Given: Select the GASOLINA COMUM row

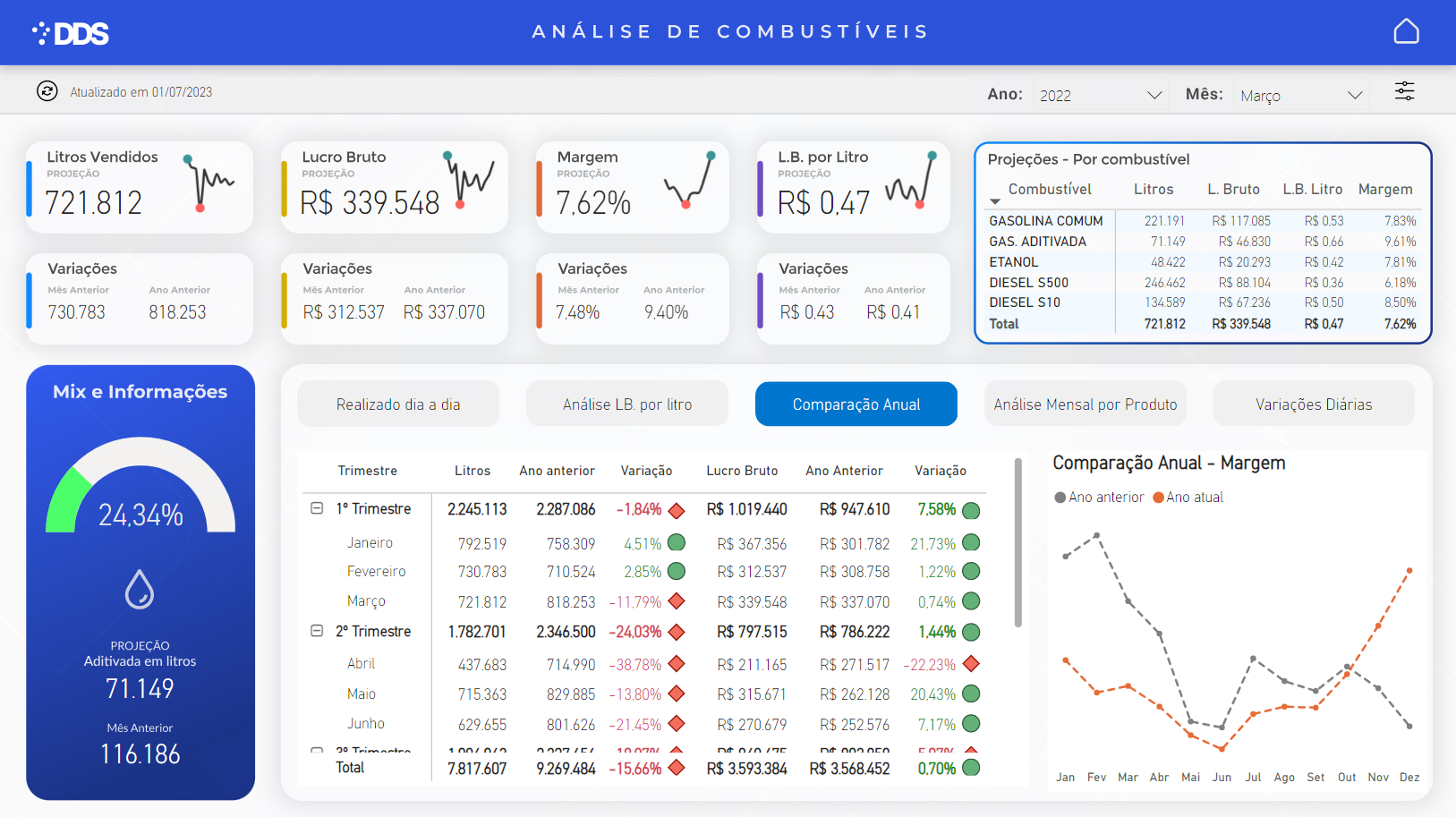Looking at the screenshot, I should point(1202,221).
